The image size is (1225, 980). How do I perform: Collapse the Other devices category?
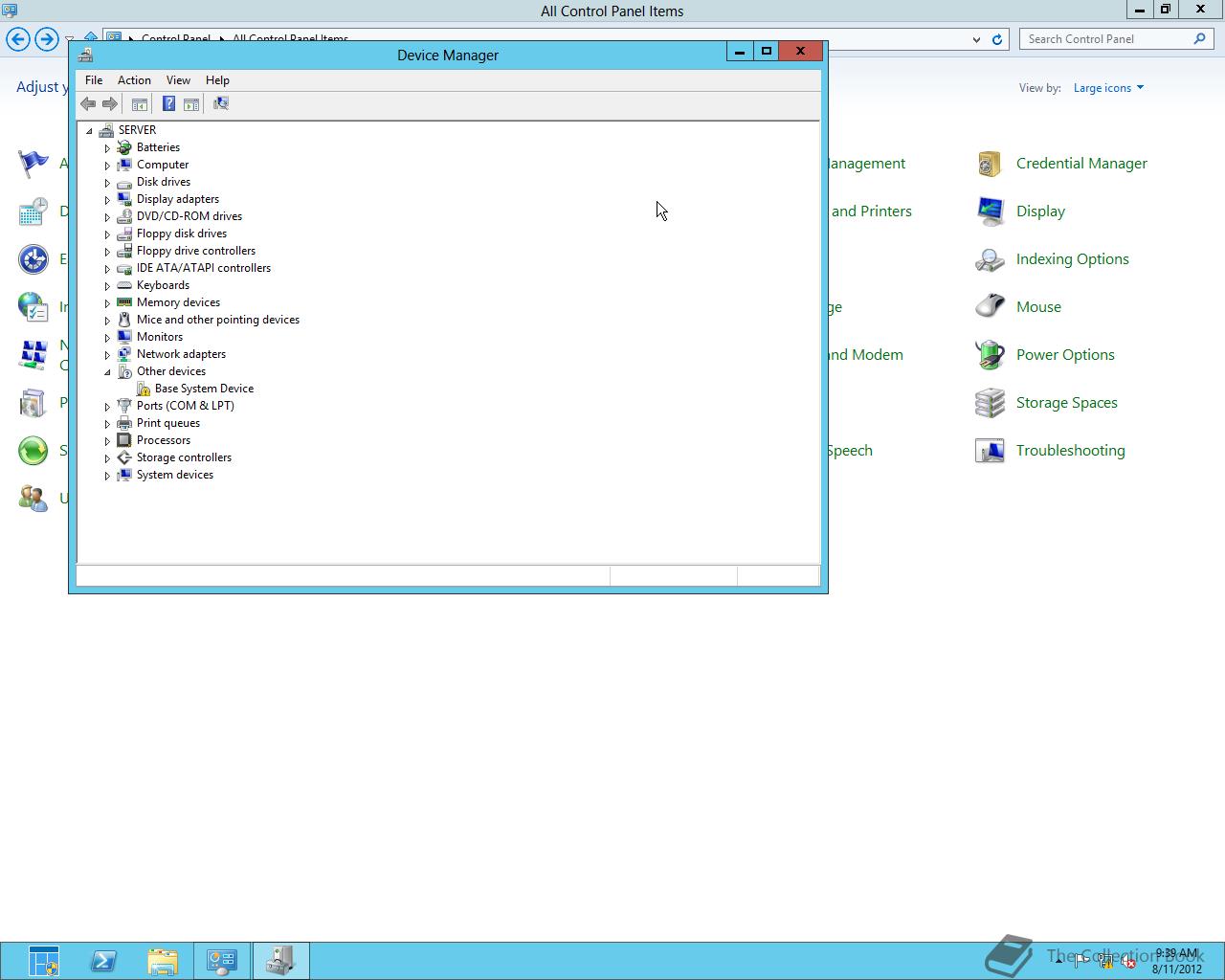[x=107, y=371]
